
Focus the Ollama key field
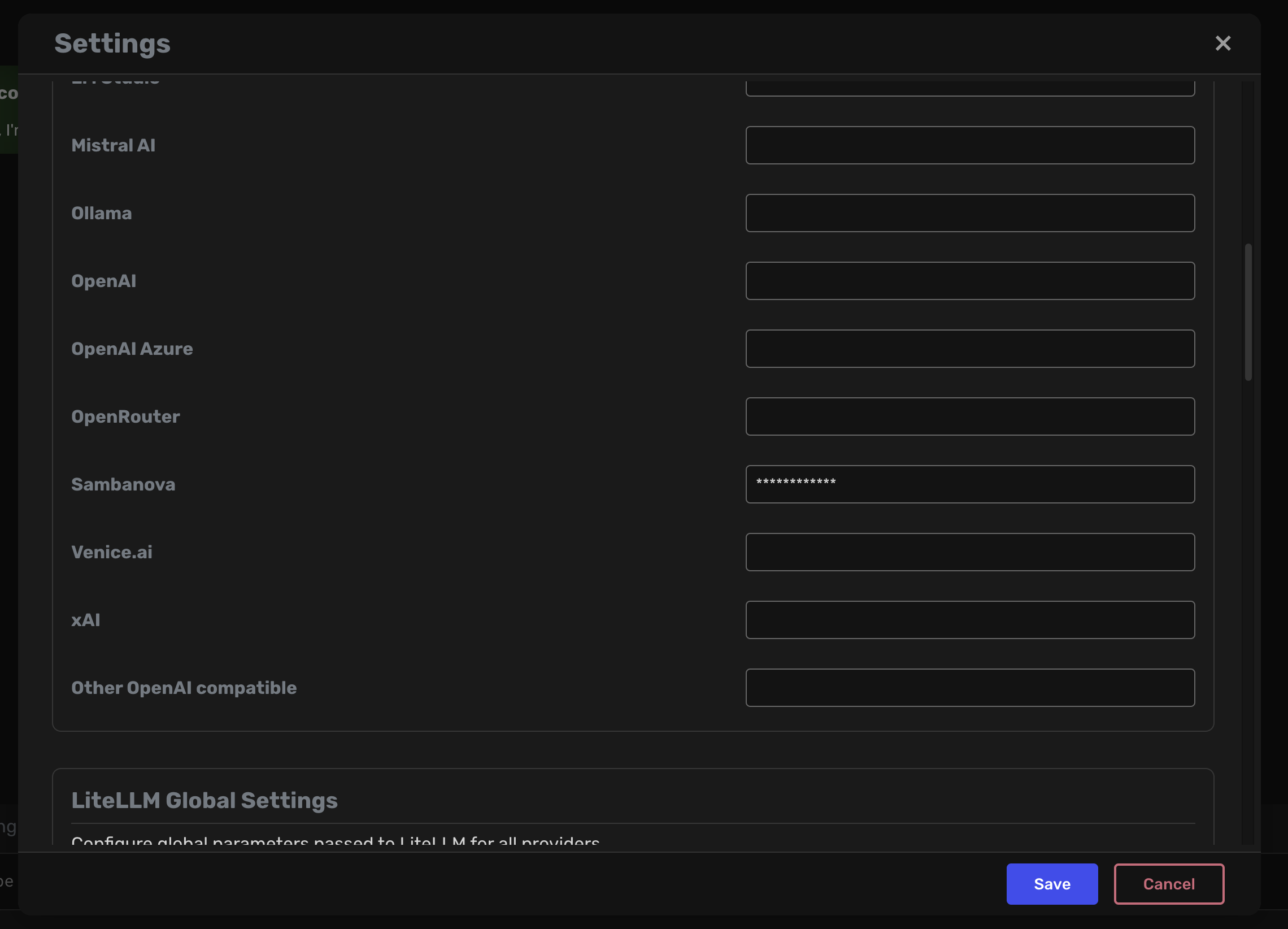pos(970,213)
